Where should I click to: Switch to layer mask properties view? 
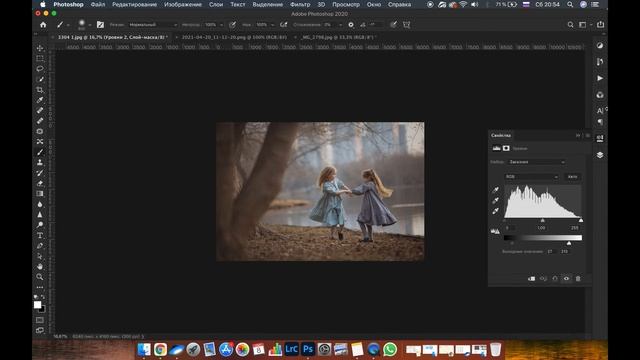506,148
